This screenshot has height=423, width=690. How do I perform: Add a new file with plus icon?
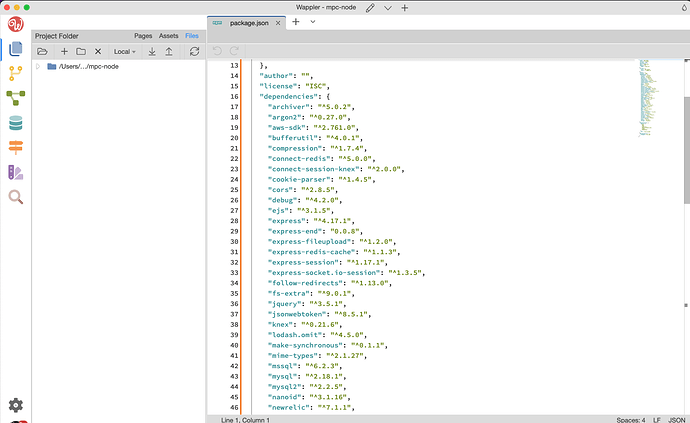[x=64, y=51]
